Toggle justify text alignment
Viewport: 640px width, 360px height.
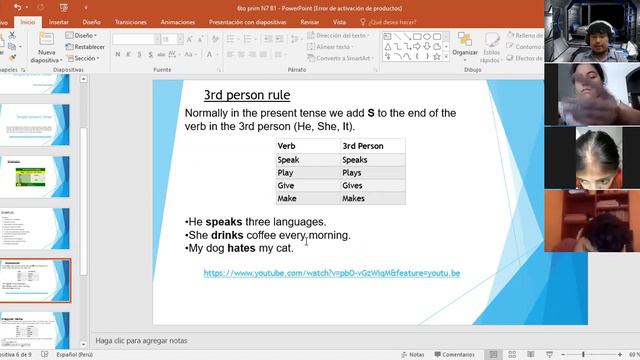263,54
